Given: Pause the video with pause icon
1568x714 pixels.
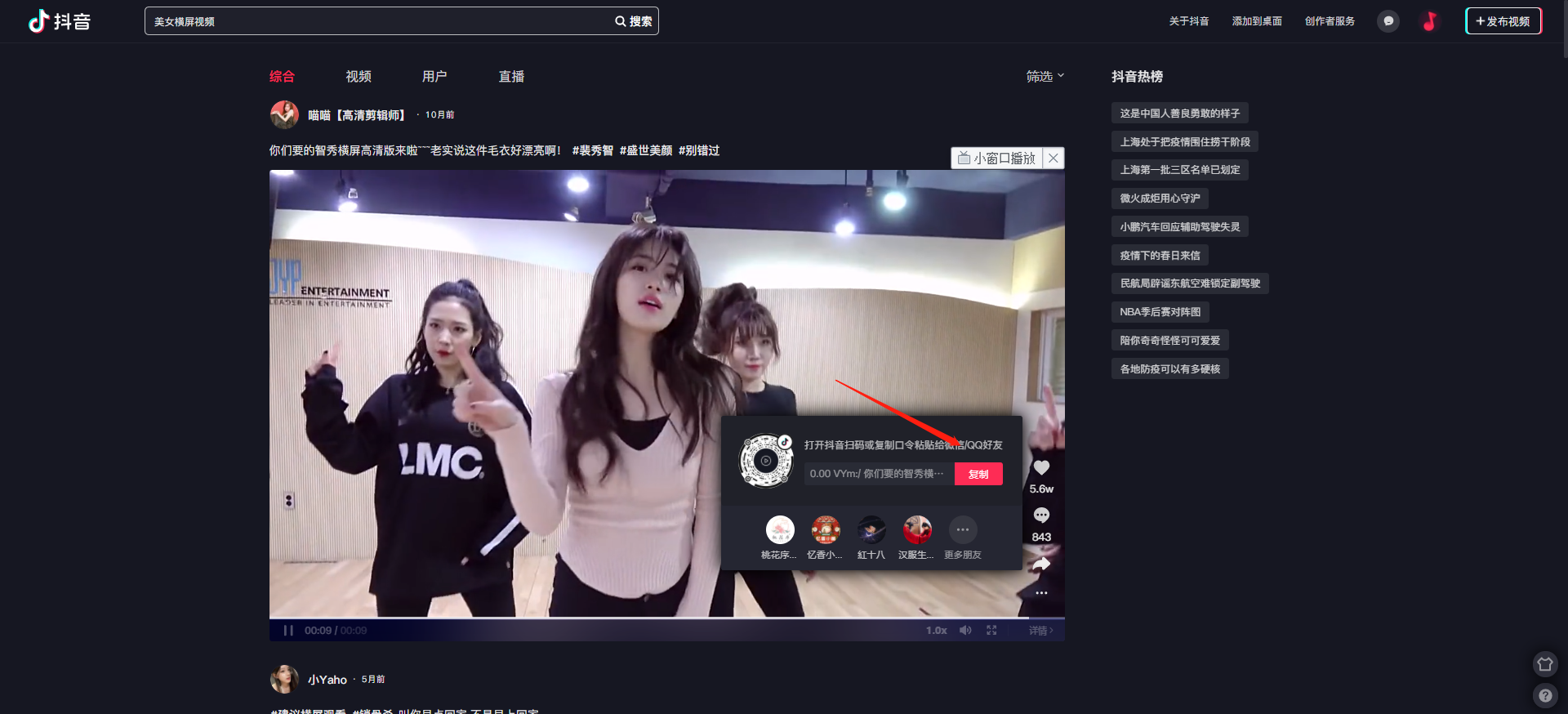Looking at the screenshot, I should [x=288, y=631].
